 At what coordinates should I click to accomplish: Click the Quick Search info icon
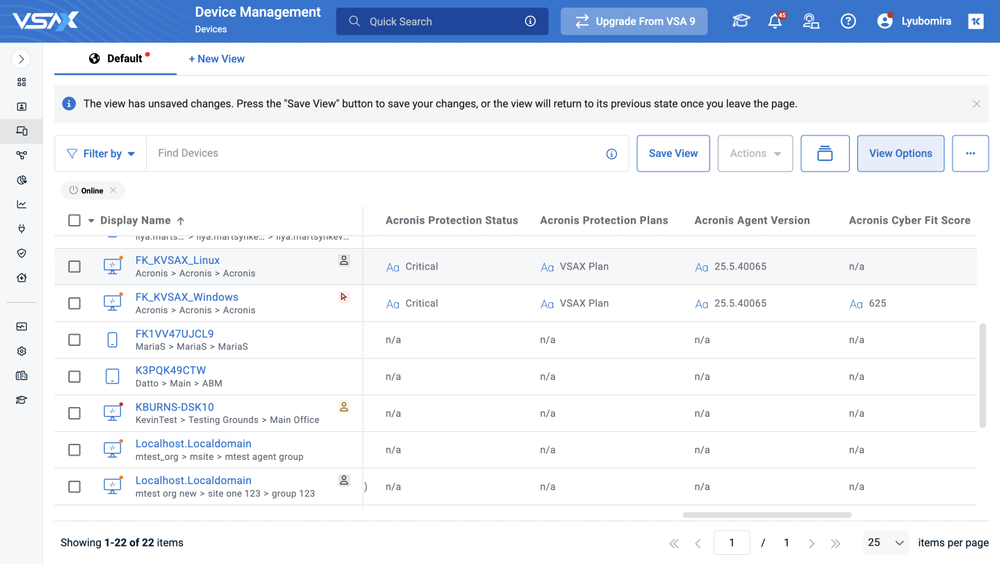point(530,21)
